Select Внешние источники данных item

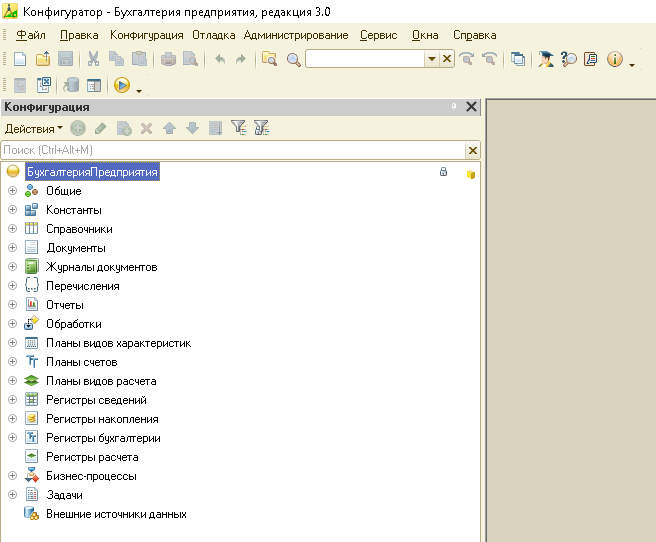click(x=116, y=514)
